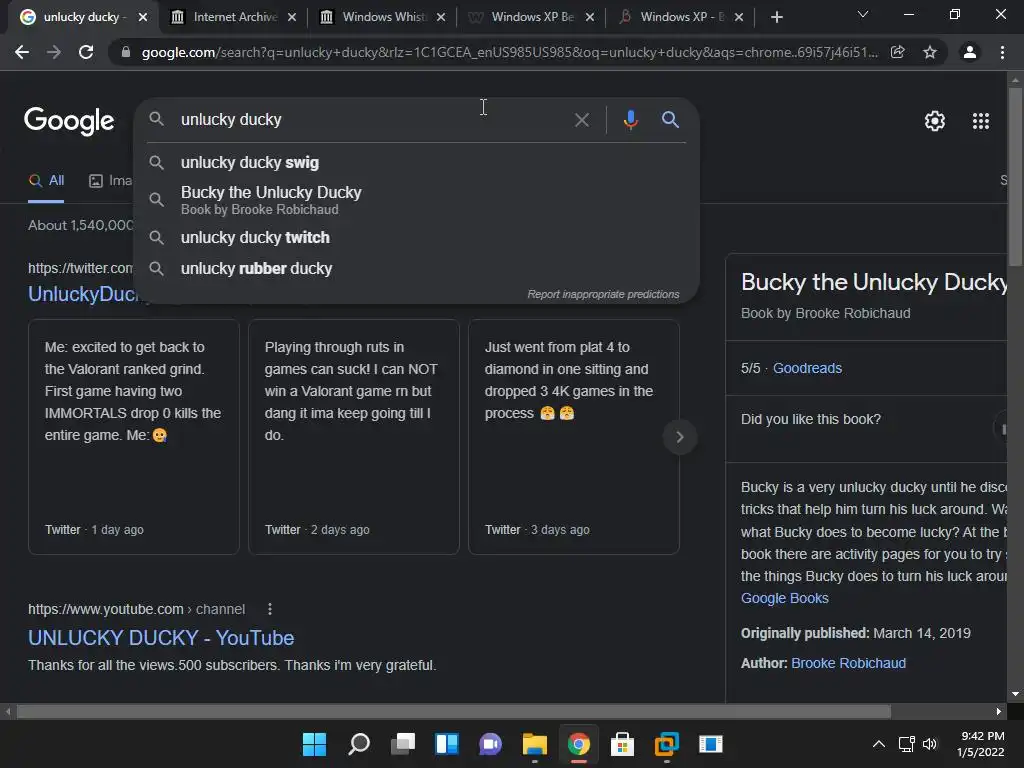Open Google quick settings gear
This screenshot has height=768, width=1024.
[x=935, y=121]
